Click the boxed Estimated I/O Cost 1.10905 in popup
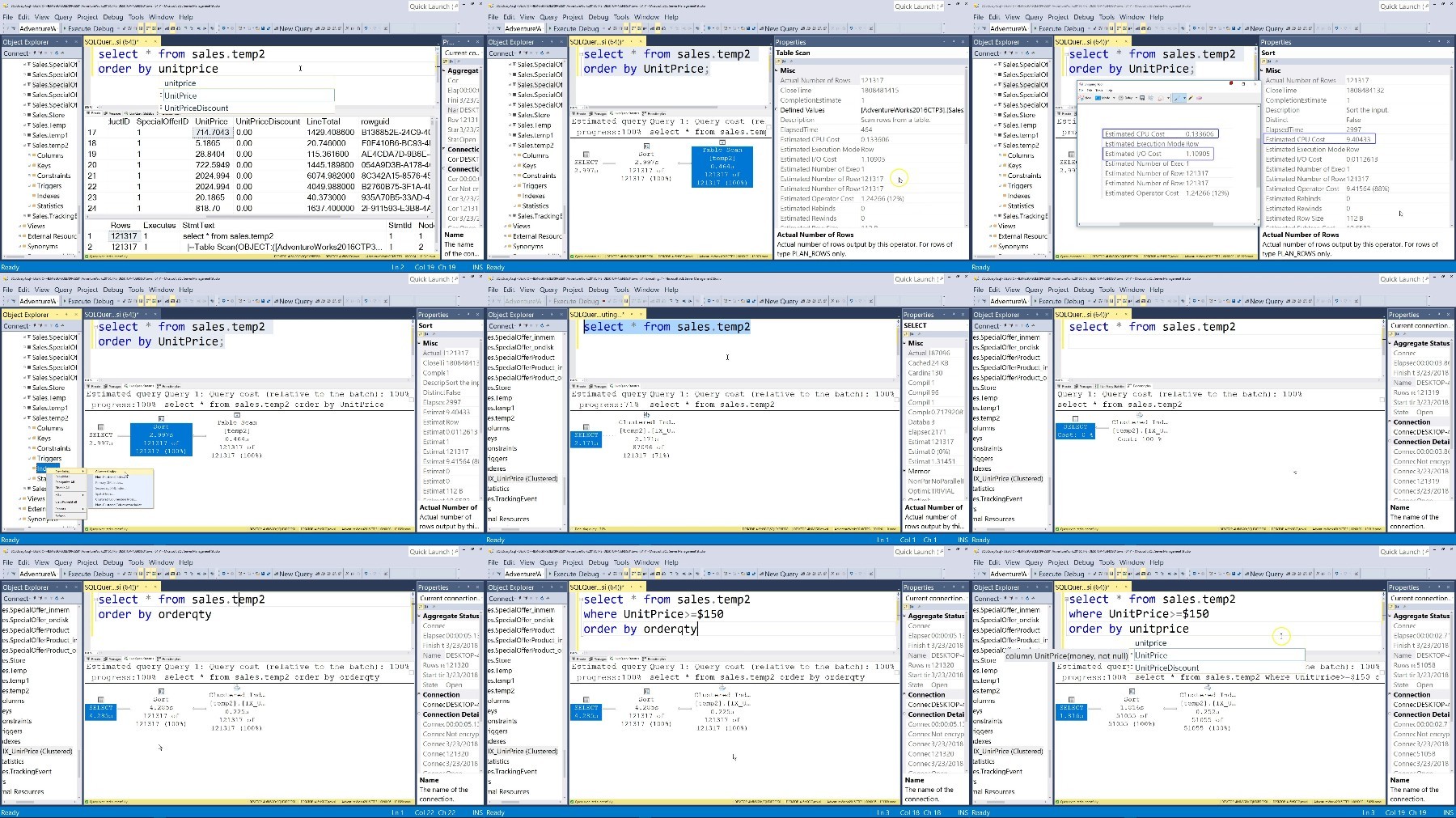1456x818 pixels. point(1158,154)
